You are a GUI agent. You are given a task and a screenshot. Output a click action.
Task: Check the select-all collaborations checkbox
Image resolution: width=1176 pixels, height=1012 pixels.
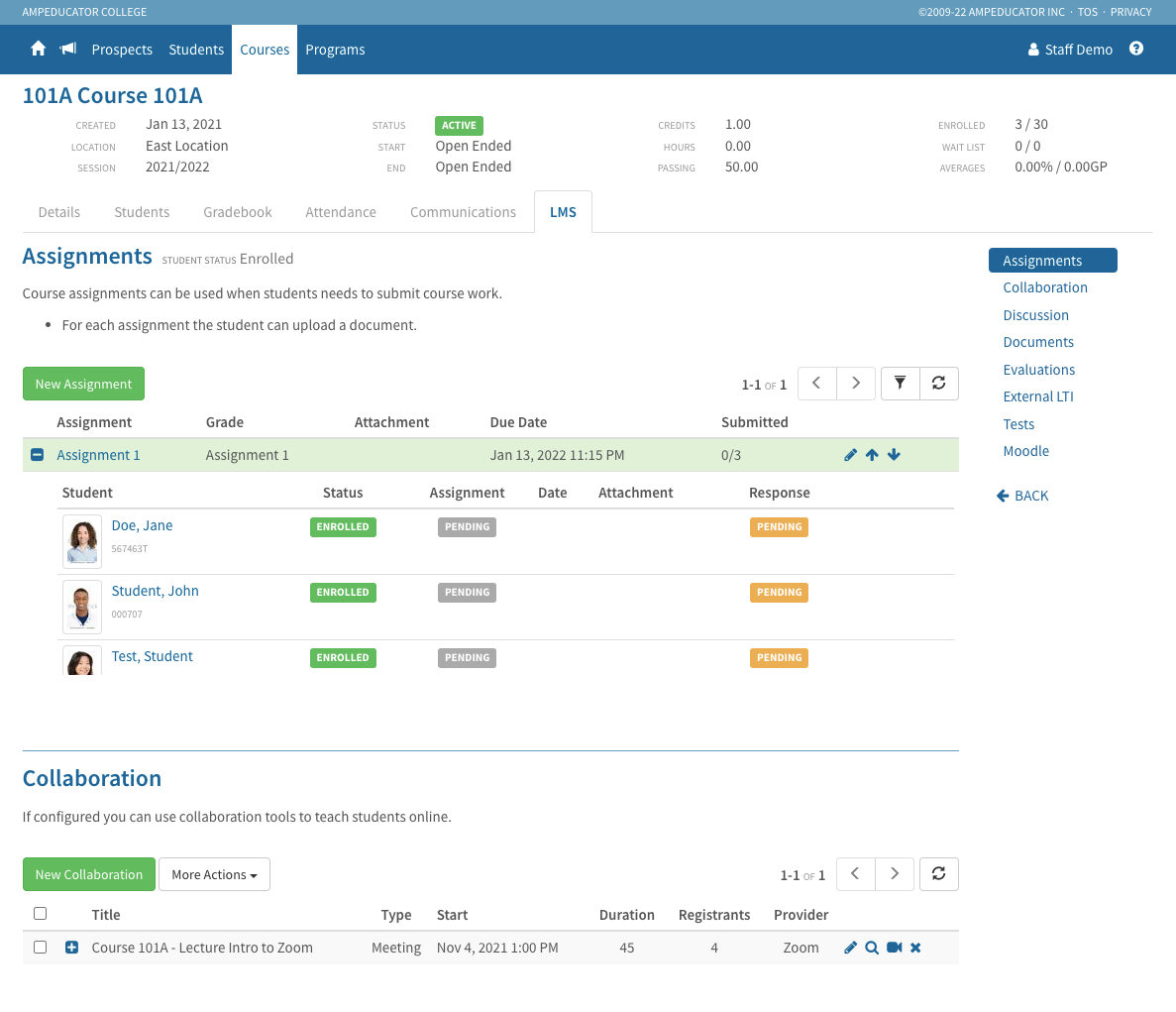pyautogui.click(x=40, y=914)
